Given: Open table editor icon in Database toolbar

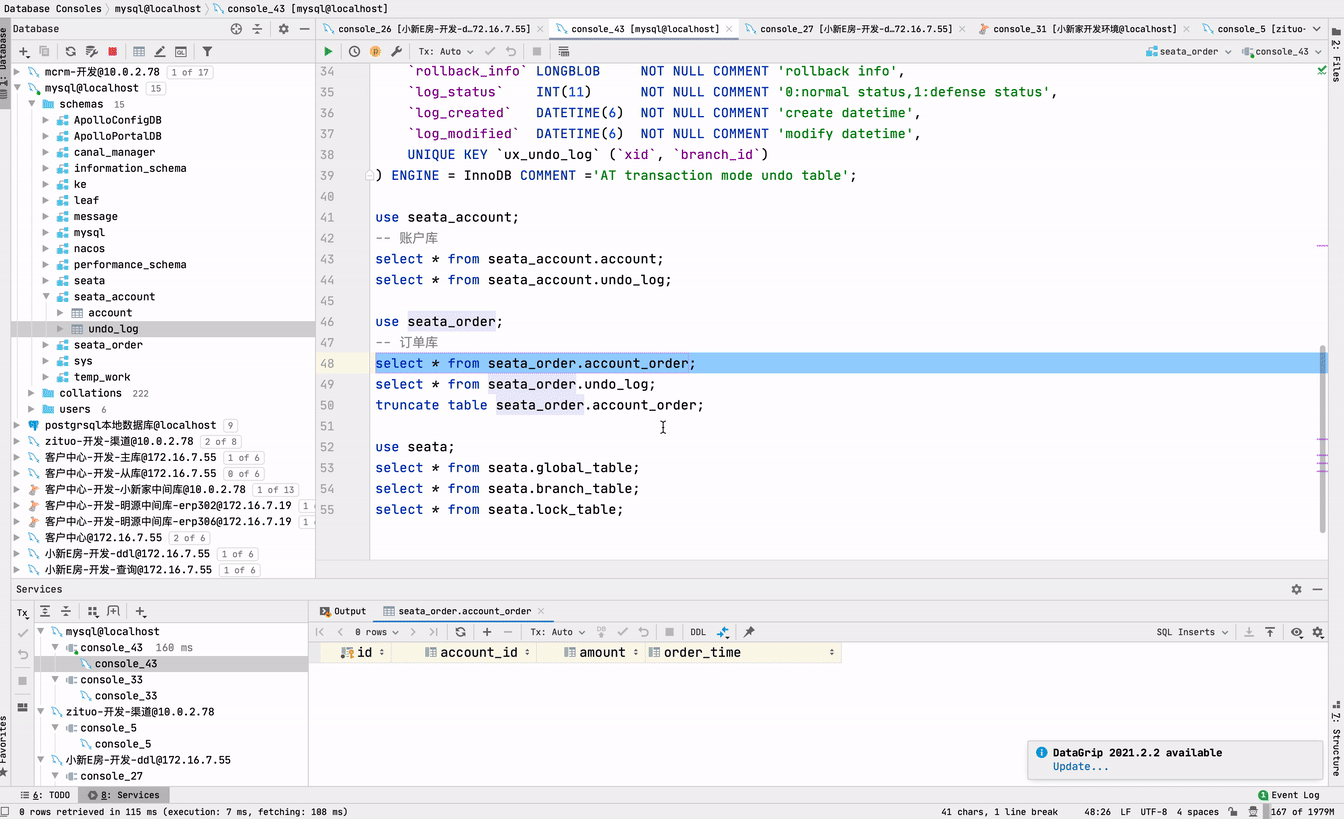Looking at the screenshot, I should [138, 51].
